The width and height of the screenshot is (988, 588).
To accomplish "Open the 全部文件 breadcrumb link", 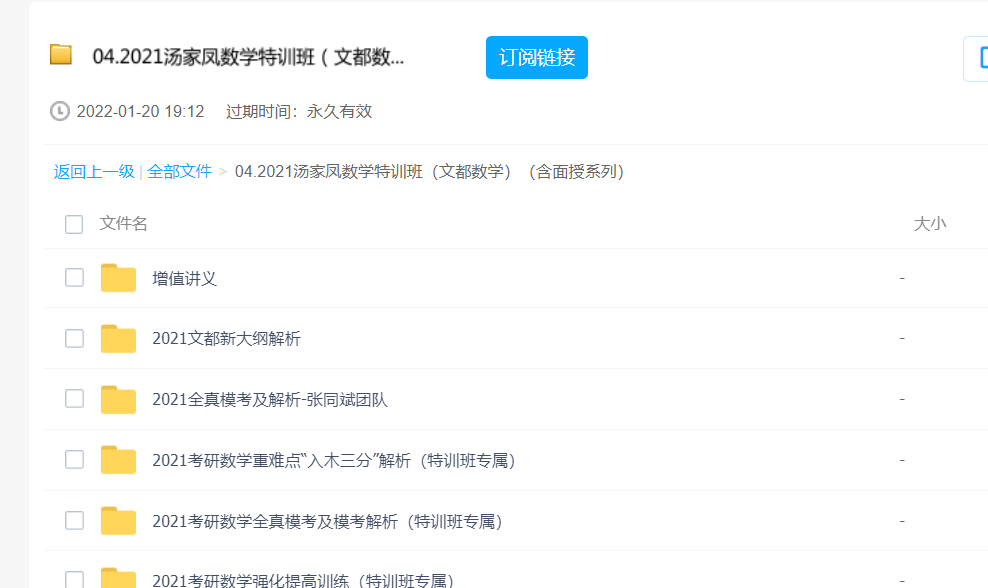I will click(179, 171).
